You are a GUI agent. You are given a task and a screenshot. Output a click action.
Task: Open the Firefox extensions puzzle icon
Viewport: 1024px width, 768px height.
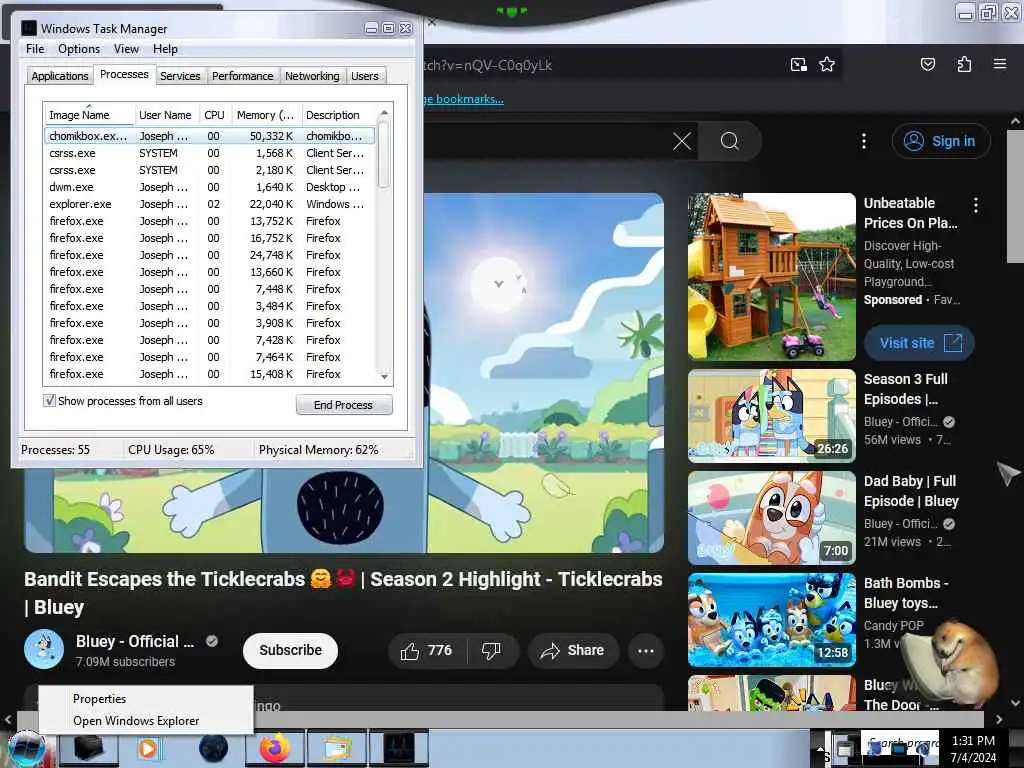point(964,64)
